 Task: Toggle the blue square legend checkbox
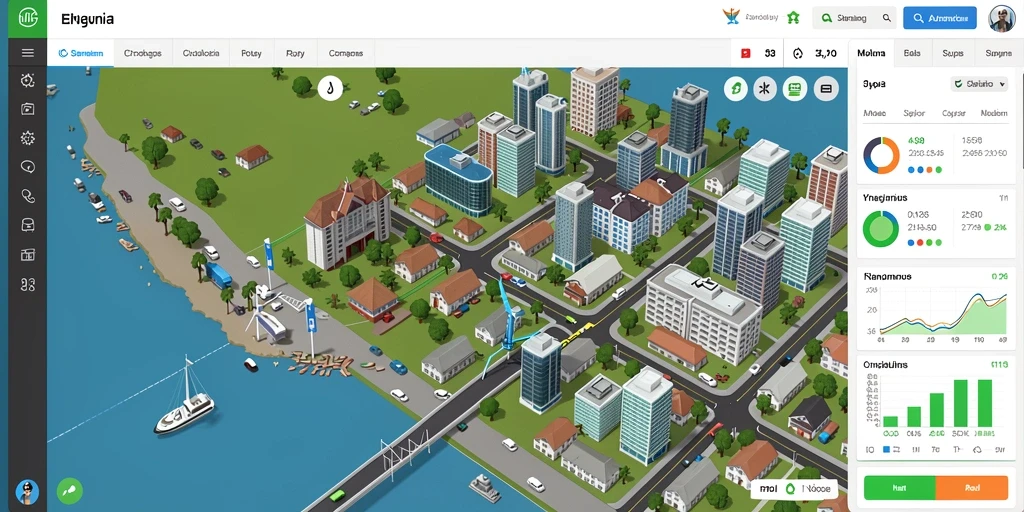click(886, 449)
